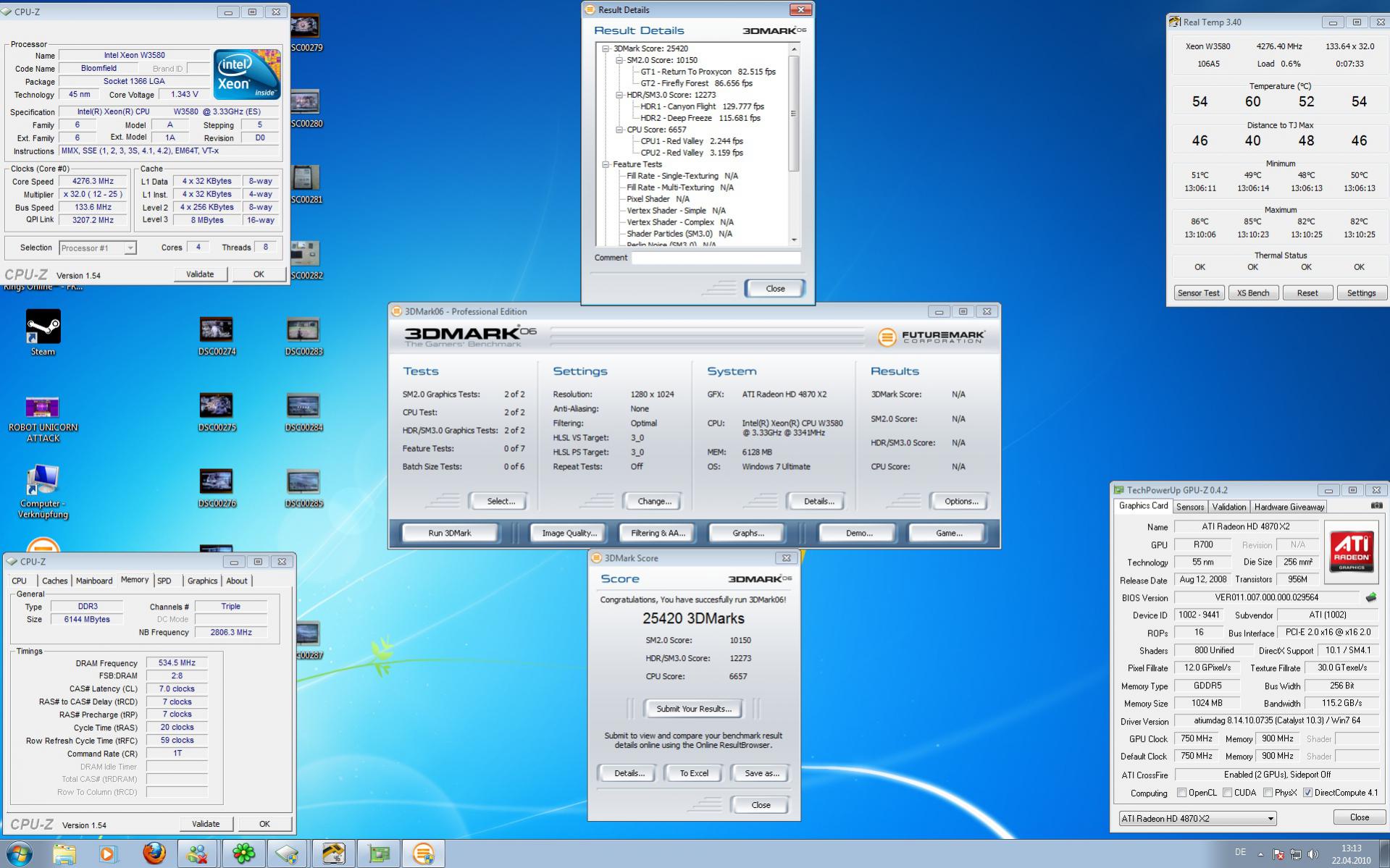Open Firefox from the taskbar

pos(154,854)
